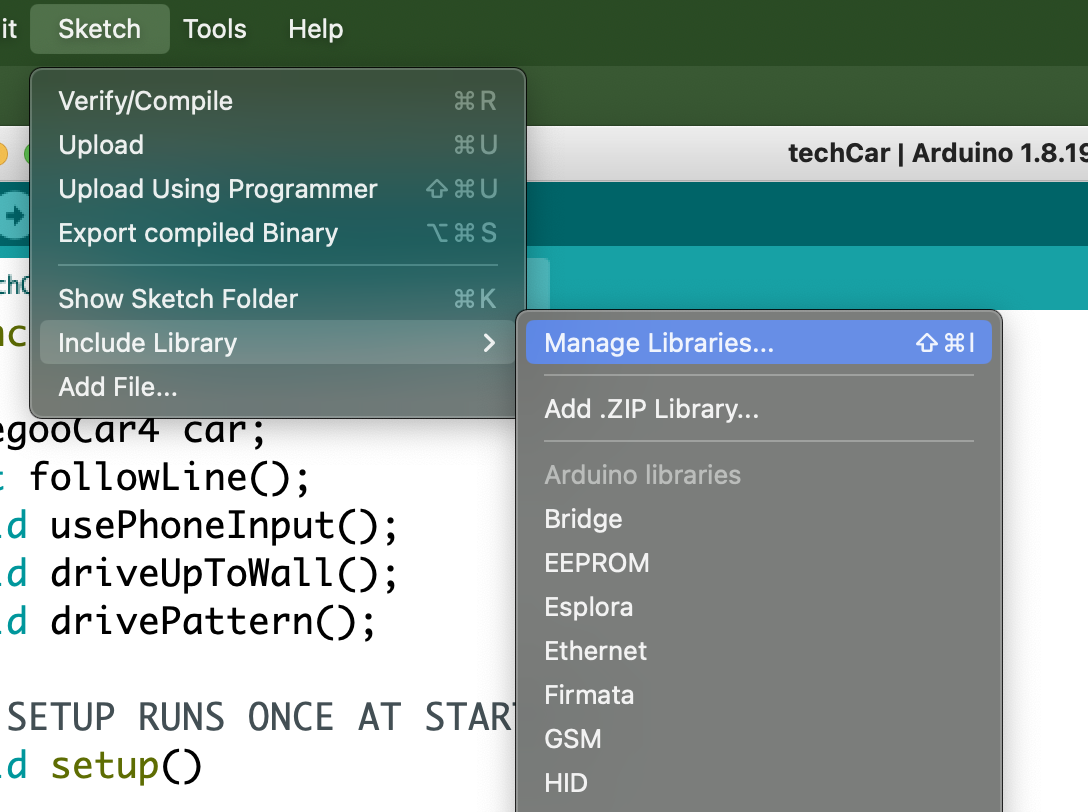
Task: Open the Help menu
Action: pos(315,29)
